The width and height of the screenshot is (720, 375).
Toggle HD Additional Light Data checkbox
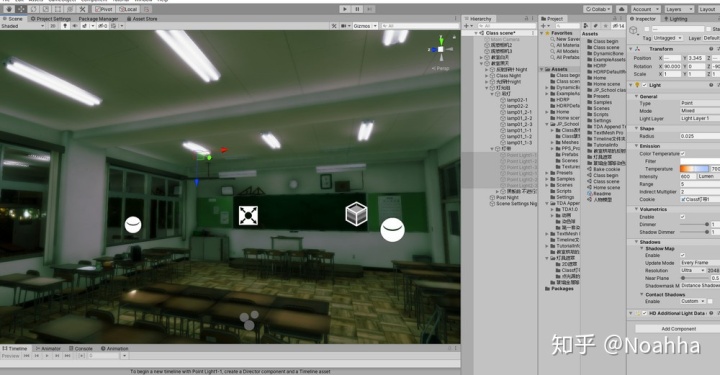(645, 313)
